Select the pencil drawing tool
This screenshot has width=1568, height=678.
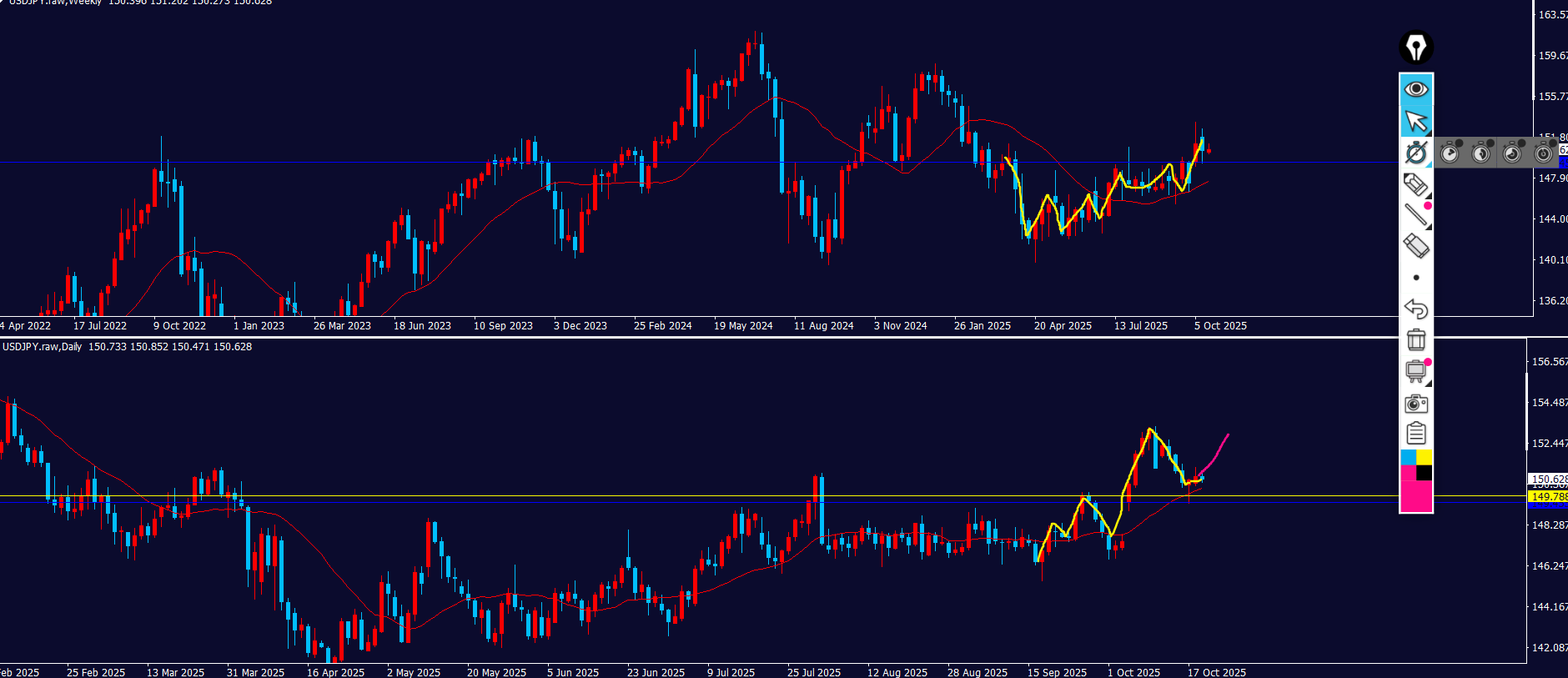[x=1415, y=184]
